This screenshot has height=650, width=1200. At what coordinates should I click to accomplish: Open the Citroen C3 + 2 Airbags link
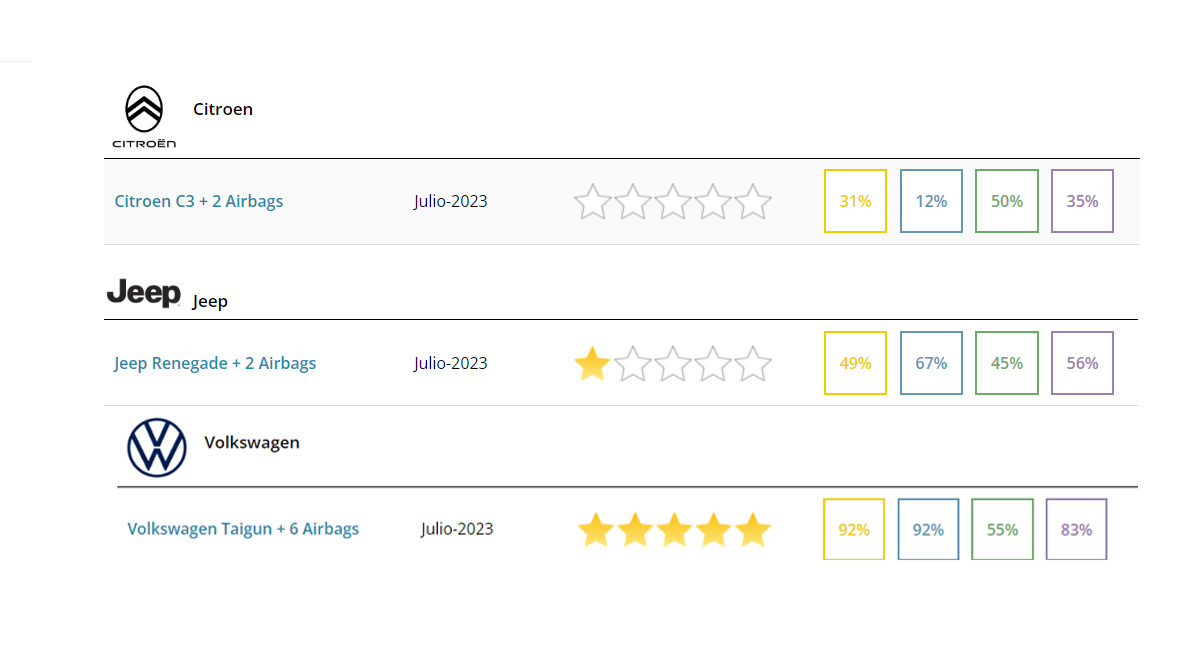click(199, 201)
